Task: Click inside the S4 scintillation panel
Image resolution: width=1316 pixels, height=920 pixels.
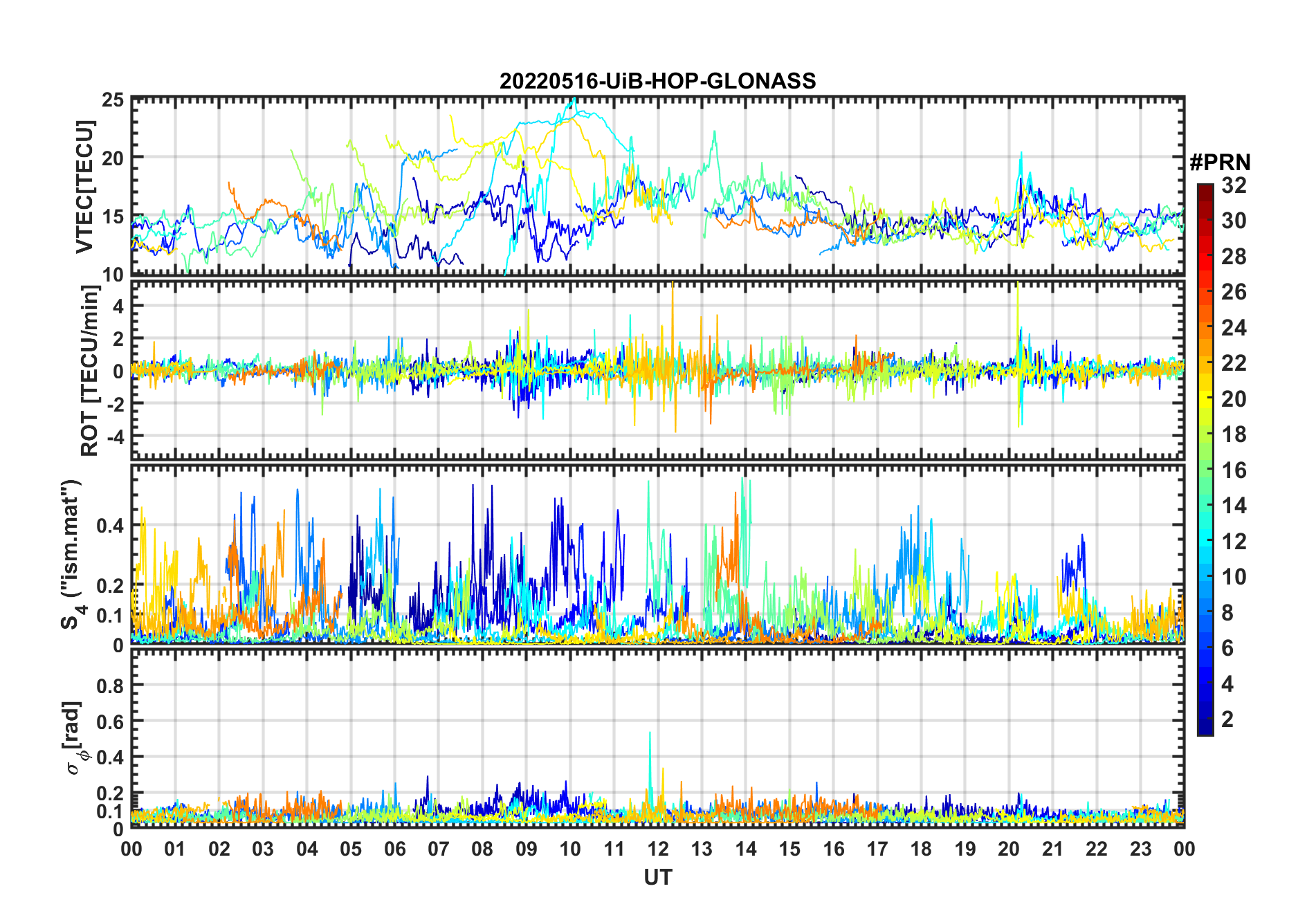Action: pos(658,554)
